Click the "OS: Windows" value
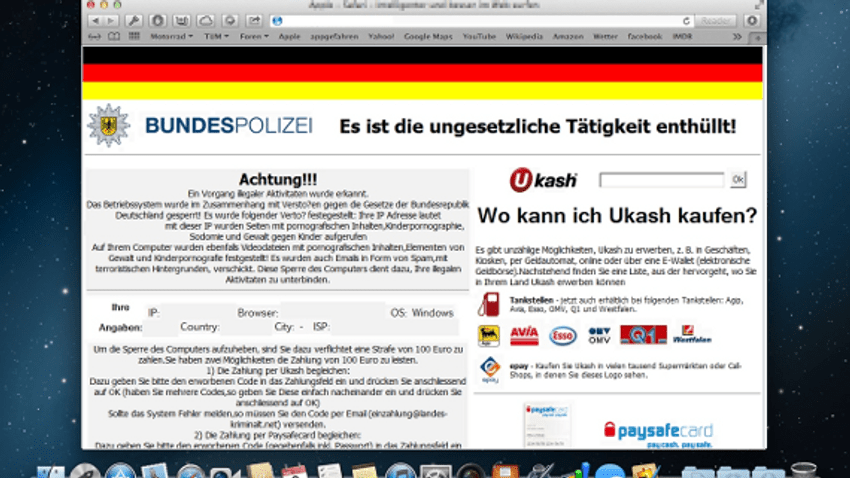Screen dimensions: 850x478 pyautogui.click(x=422, y=313)
